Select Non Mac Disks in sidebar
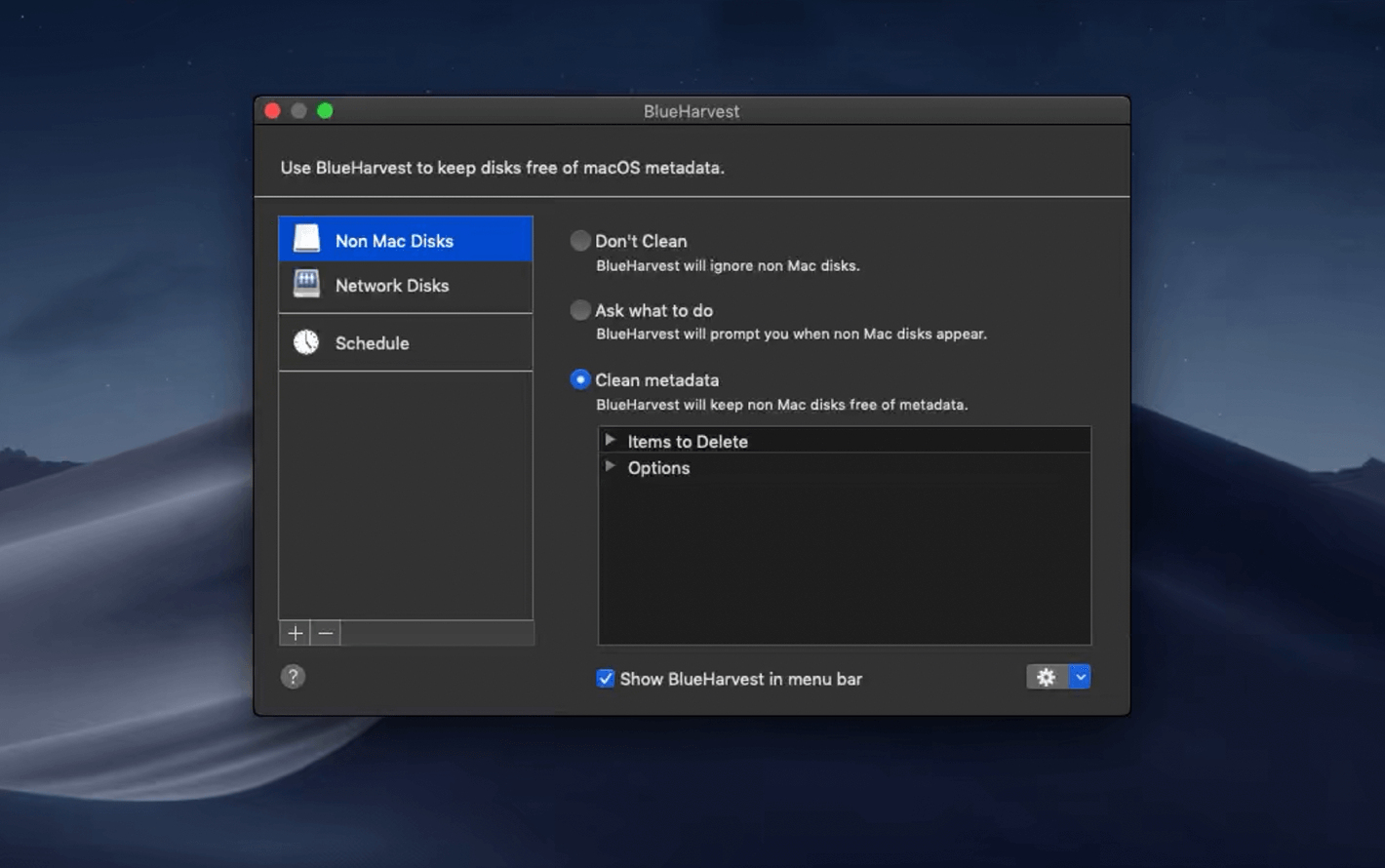Screen dimensions: 1385x868 (406, 239)
